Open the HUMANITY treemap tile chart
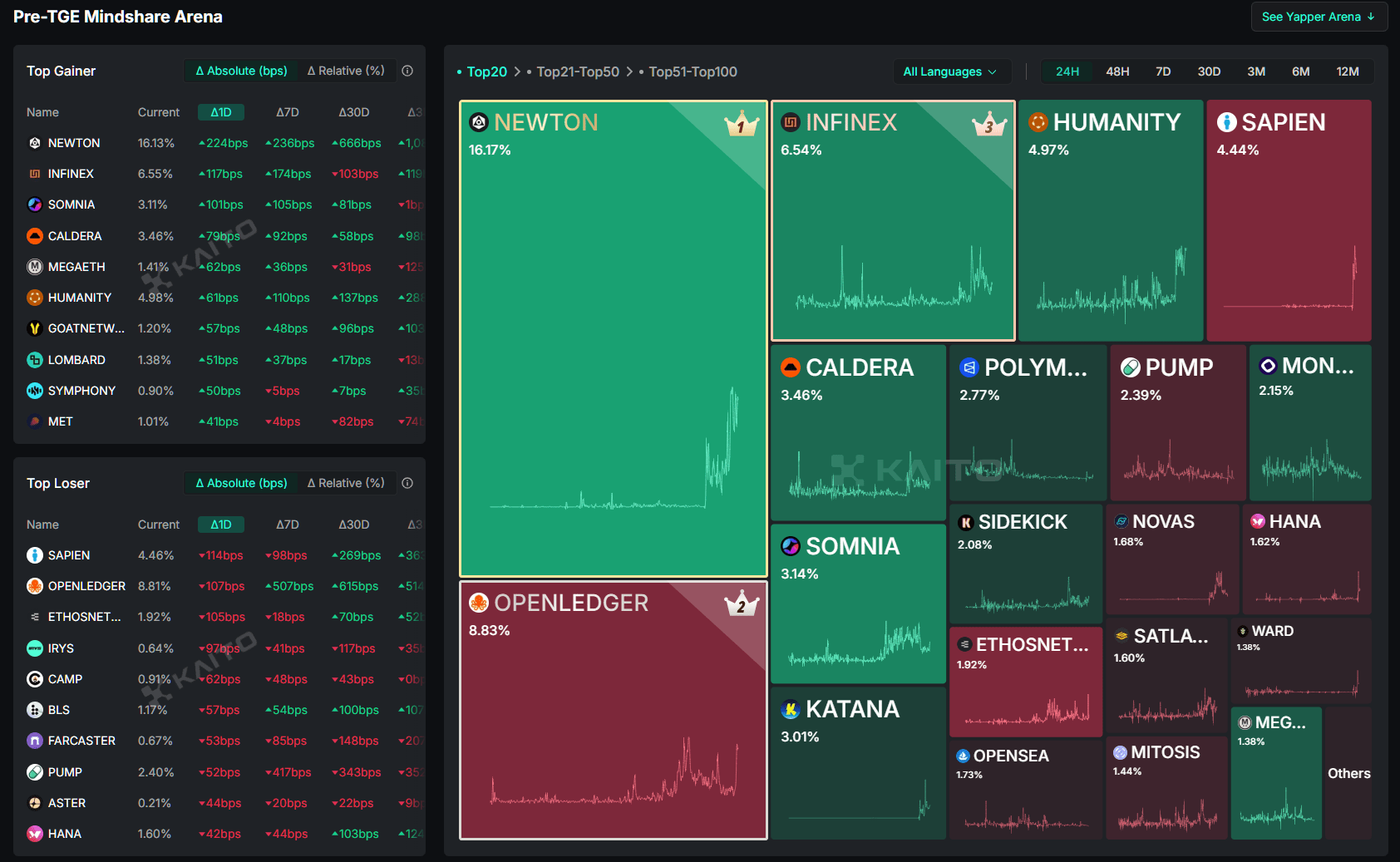Image resolution: width=1400 pixels, height=862 pixels. (1111, 221)
